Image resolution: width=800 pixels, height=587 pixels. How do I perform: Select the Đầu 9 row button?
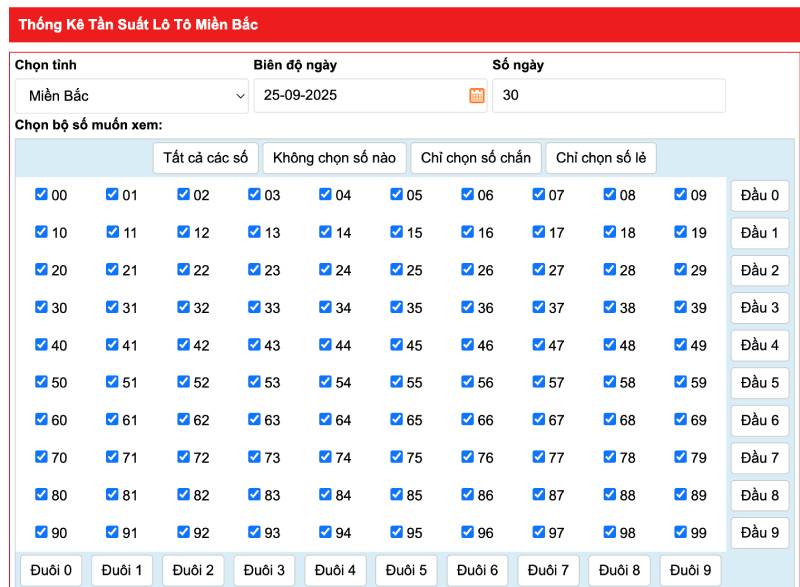[x=759, y=533]
